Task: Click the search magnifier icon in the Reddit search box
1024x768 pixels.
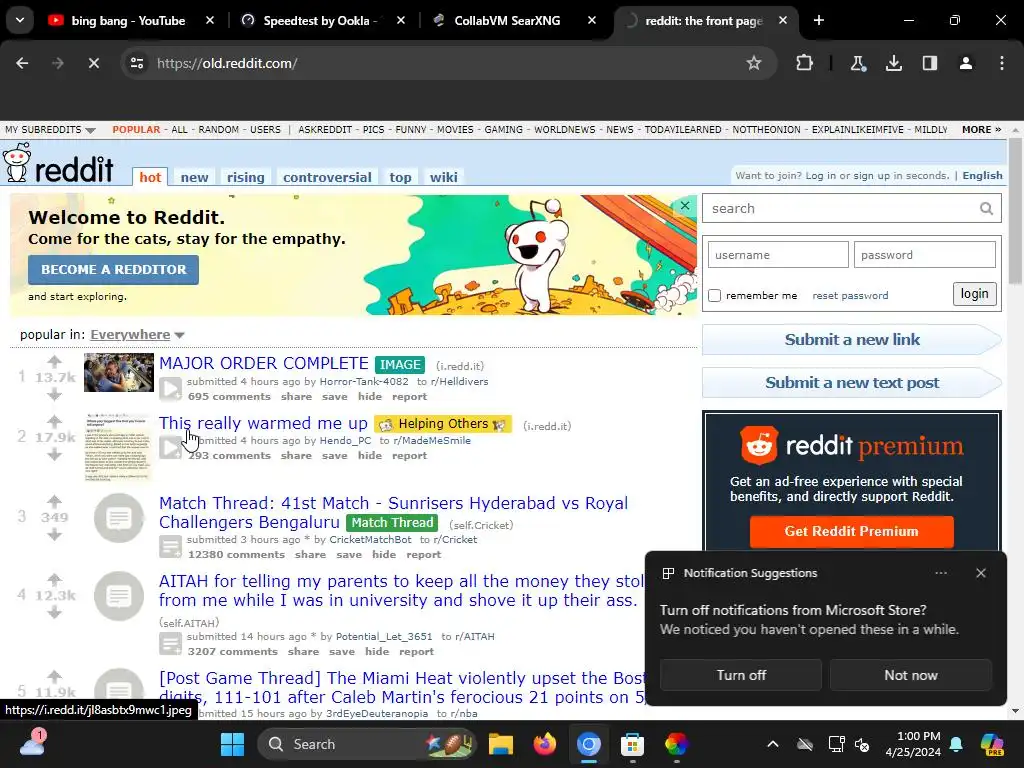Action: click(986, 208)
